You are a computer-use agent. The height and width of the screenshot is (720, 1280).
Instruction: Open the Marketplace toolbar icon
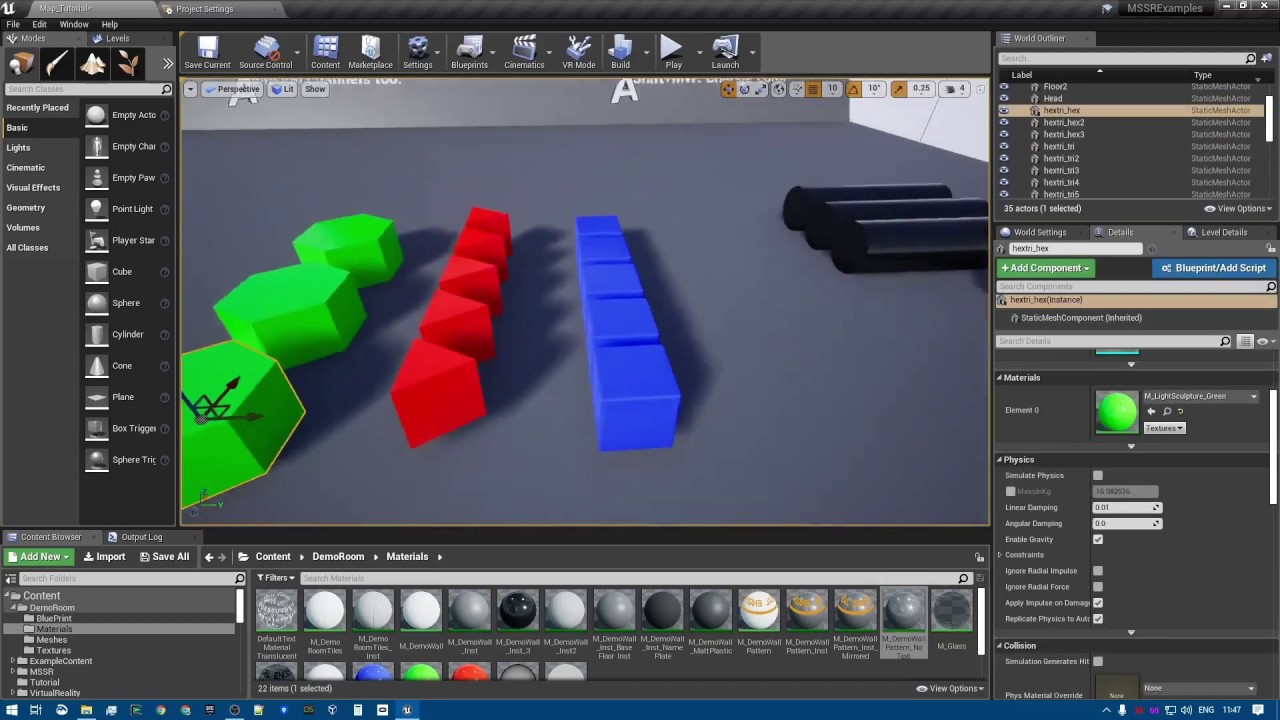pos(370,52)
